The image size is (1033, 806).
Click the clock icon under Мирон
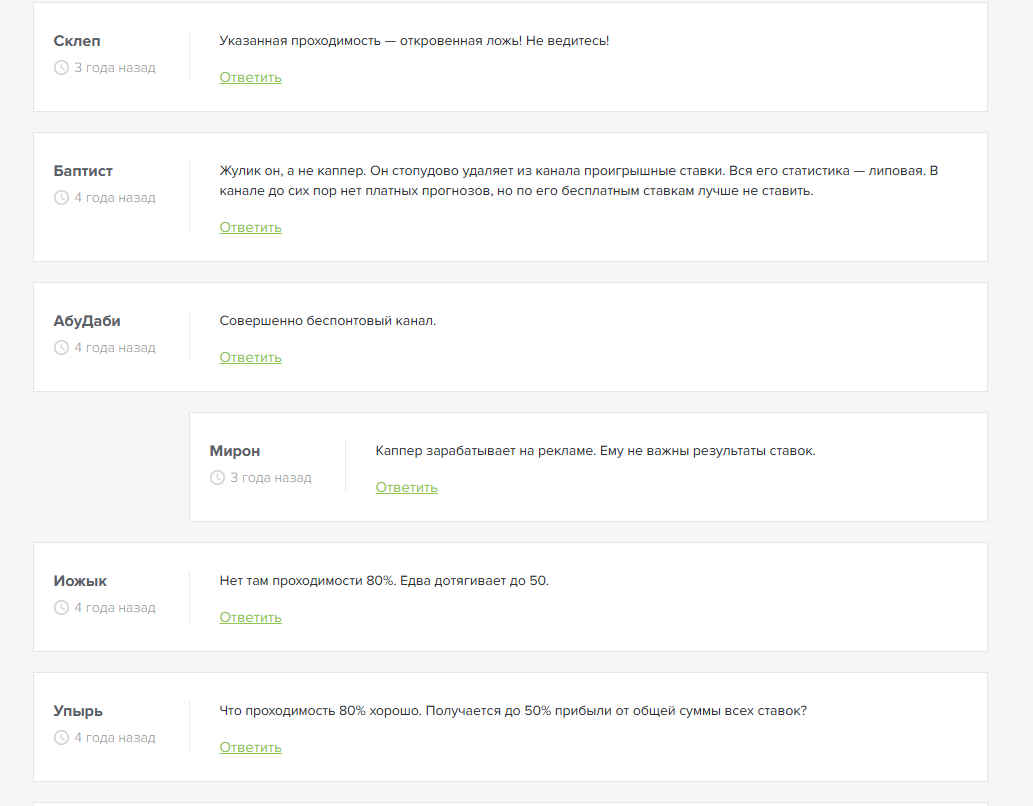point(217,478)
